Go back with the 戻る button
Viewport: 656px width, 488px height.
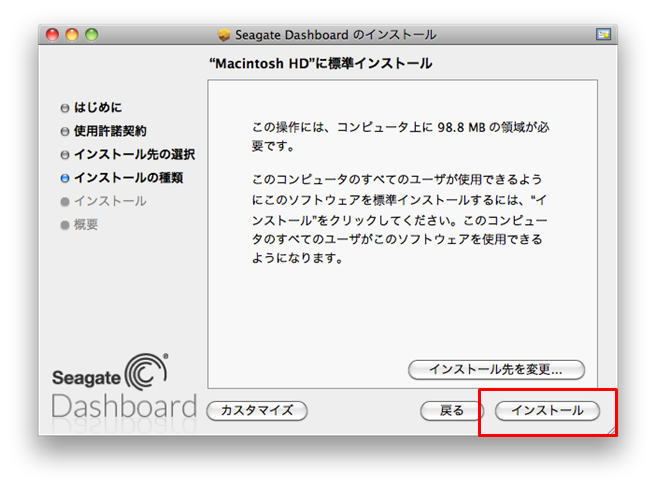451,410
